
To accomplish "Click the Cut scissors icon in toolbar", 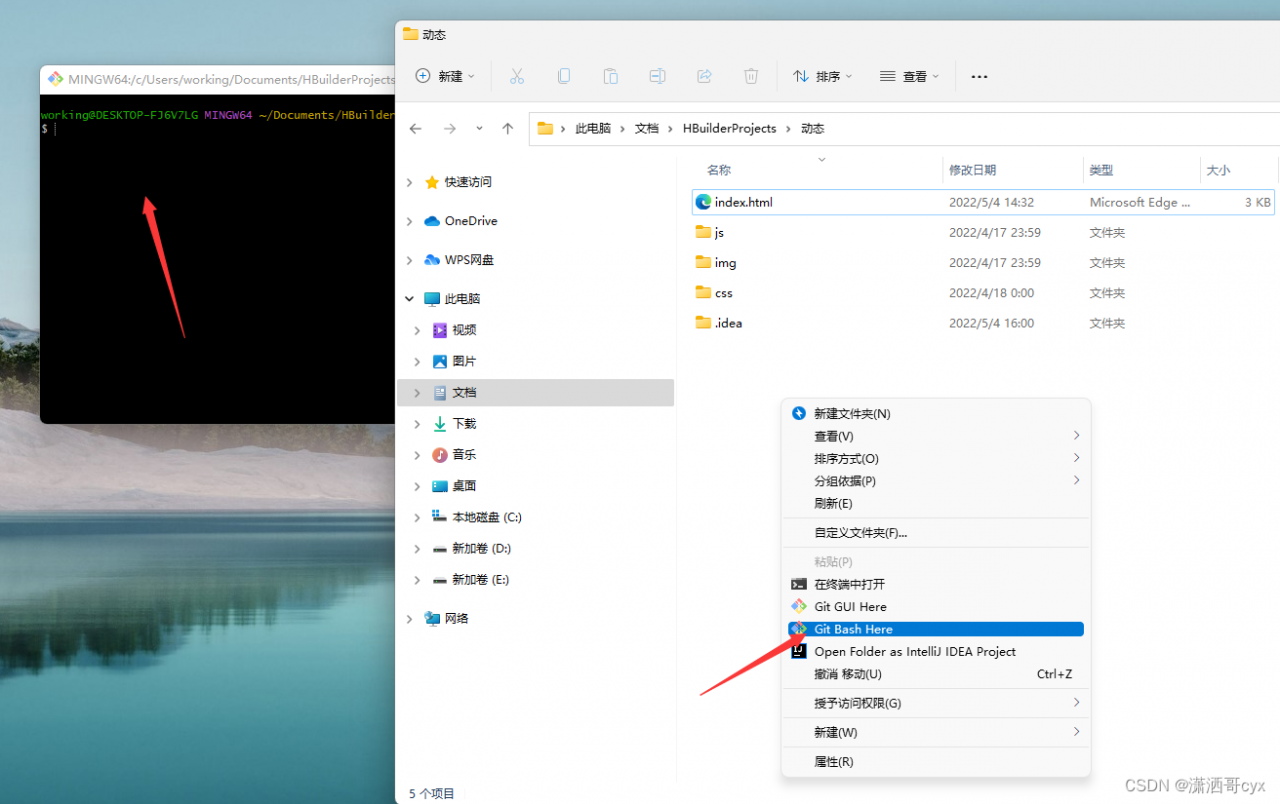I will (x=517, y=76).
